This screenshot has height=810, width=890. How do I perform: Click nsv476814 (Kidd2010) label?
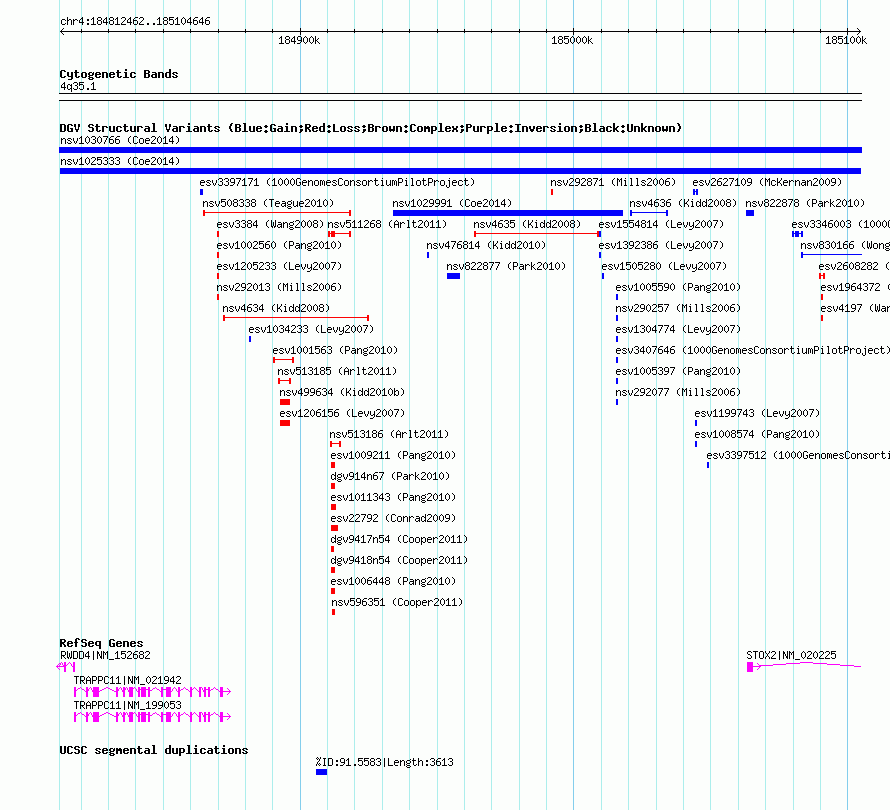[486, 245]
